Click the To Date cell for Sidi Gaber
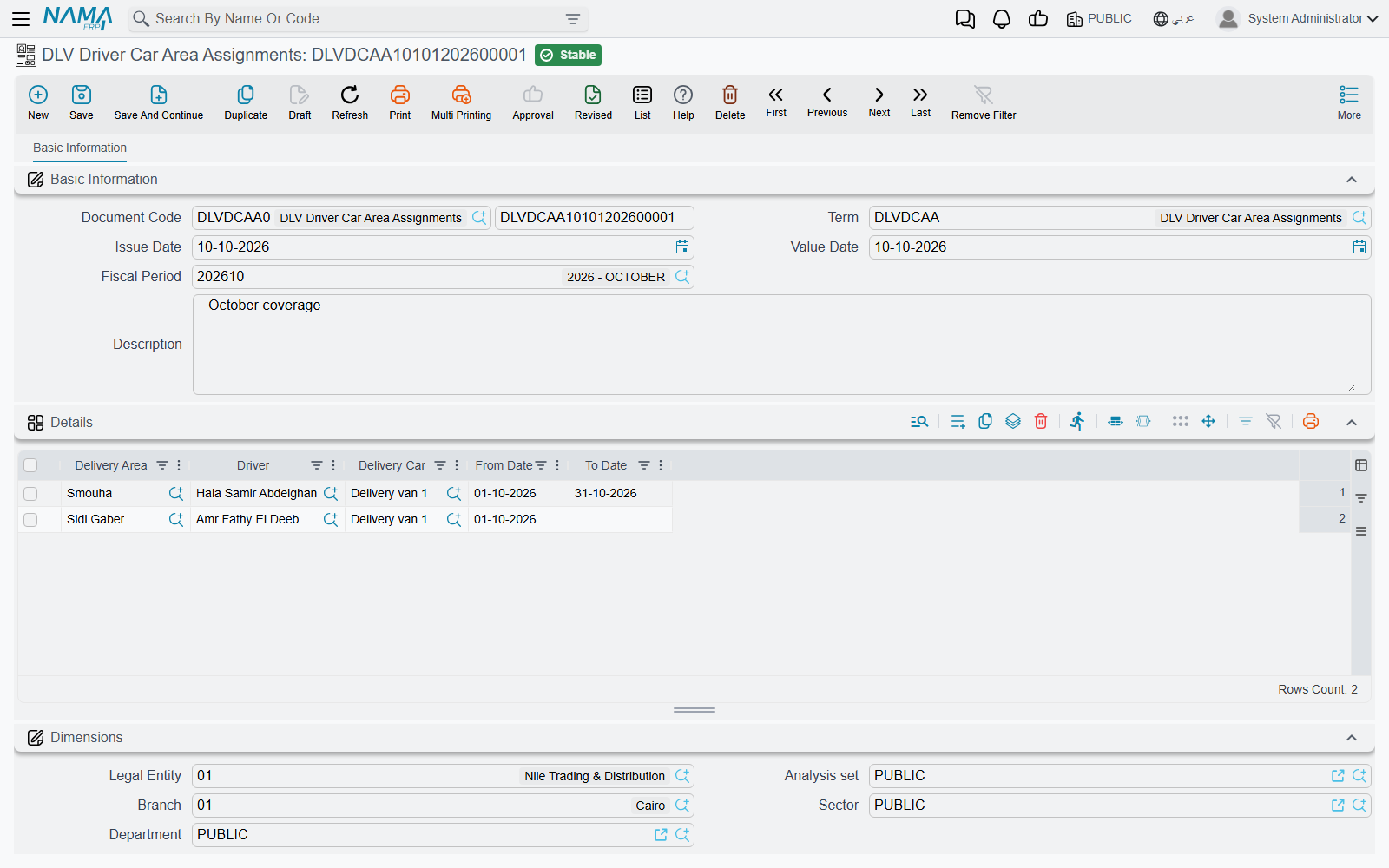This screenshot has height=868, width=1389. (x=621, y=519)
